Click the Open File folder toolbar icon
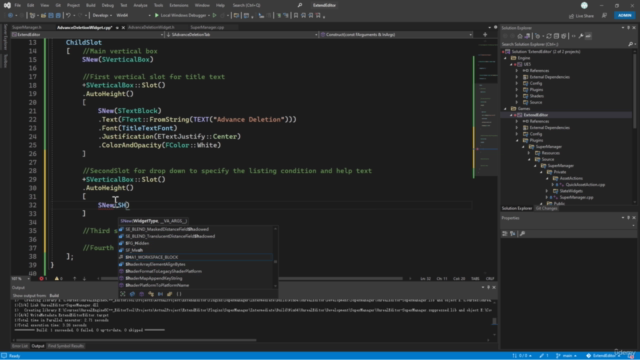Viewport: 640px width, 360px height. (43, 16)
